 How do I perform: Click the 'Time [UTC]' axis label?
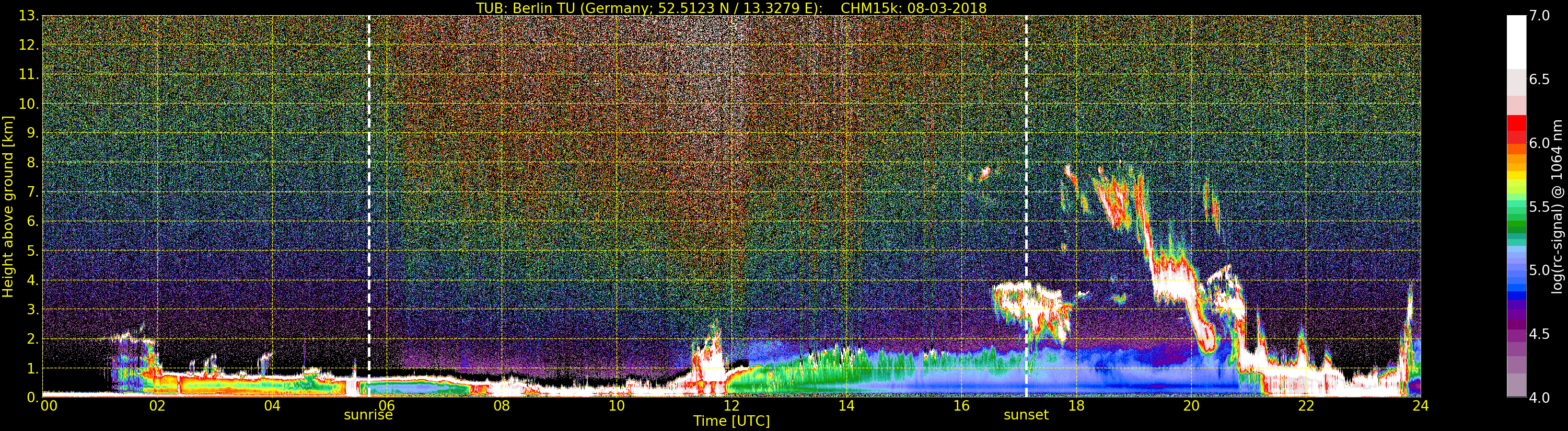pyautogui.click(x=731, y=421)
